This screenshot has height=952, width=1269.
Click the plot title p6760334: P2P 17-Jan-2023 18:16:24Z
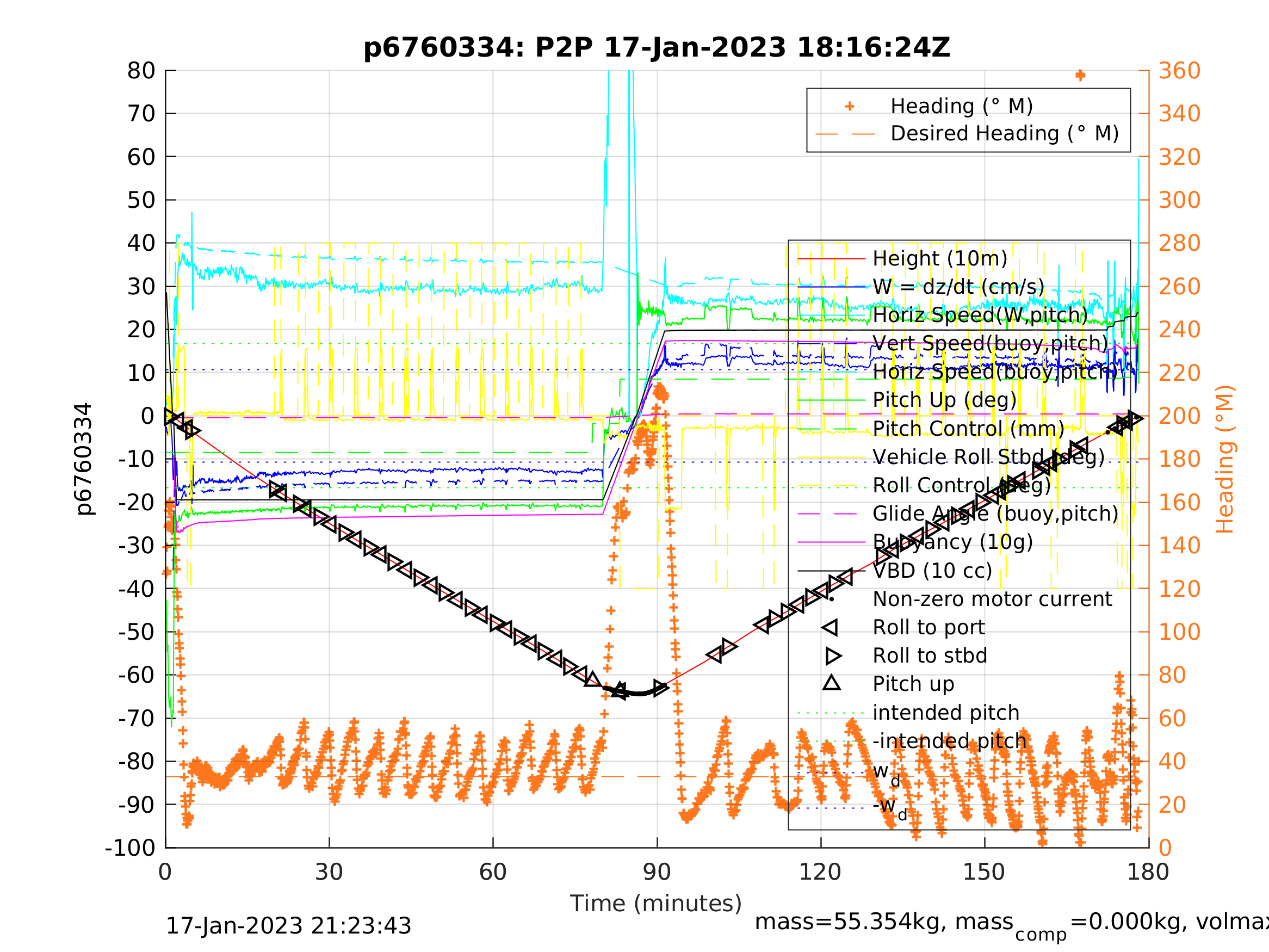(657, 48)
